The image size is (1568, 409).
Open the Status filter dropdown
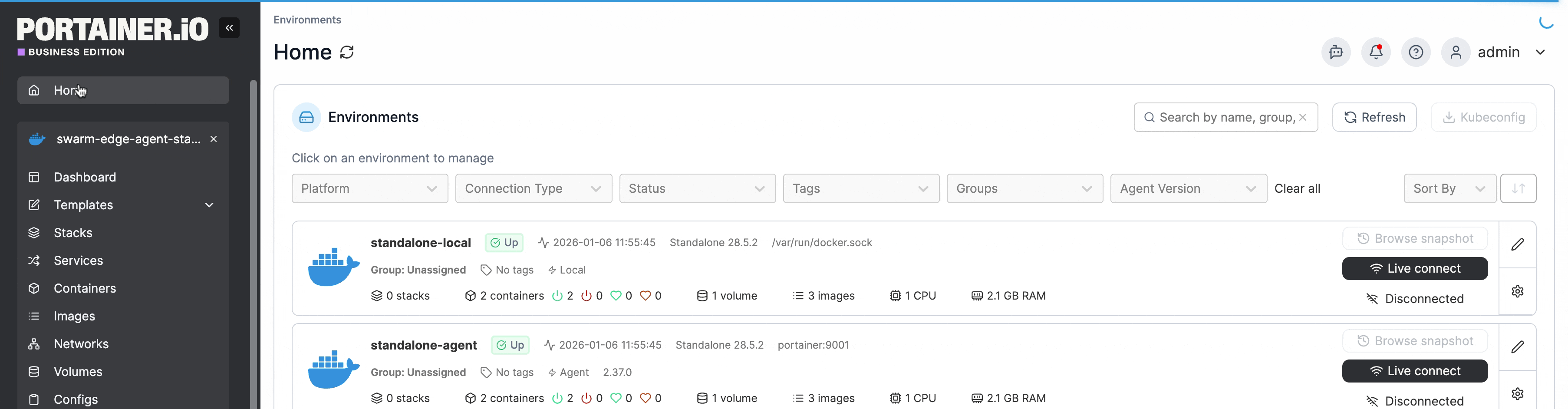pyautogui.click(x=697, y=189)
